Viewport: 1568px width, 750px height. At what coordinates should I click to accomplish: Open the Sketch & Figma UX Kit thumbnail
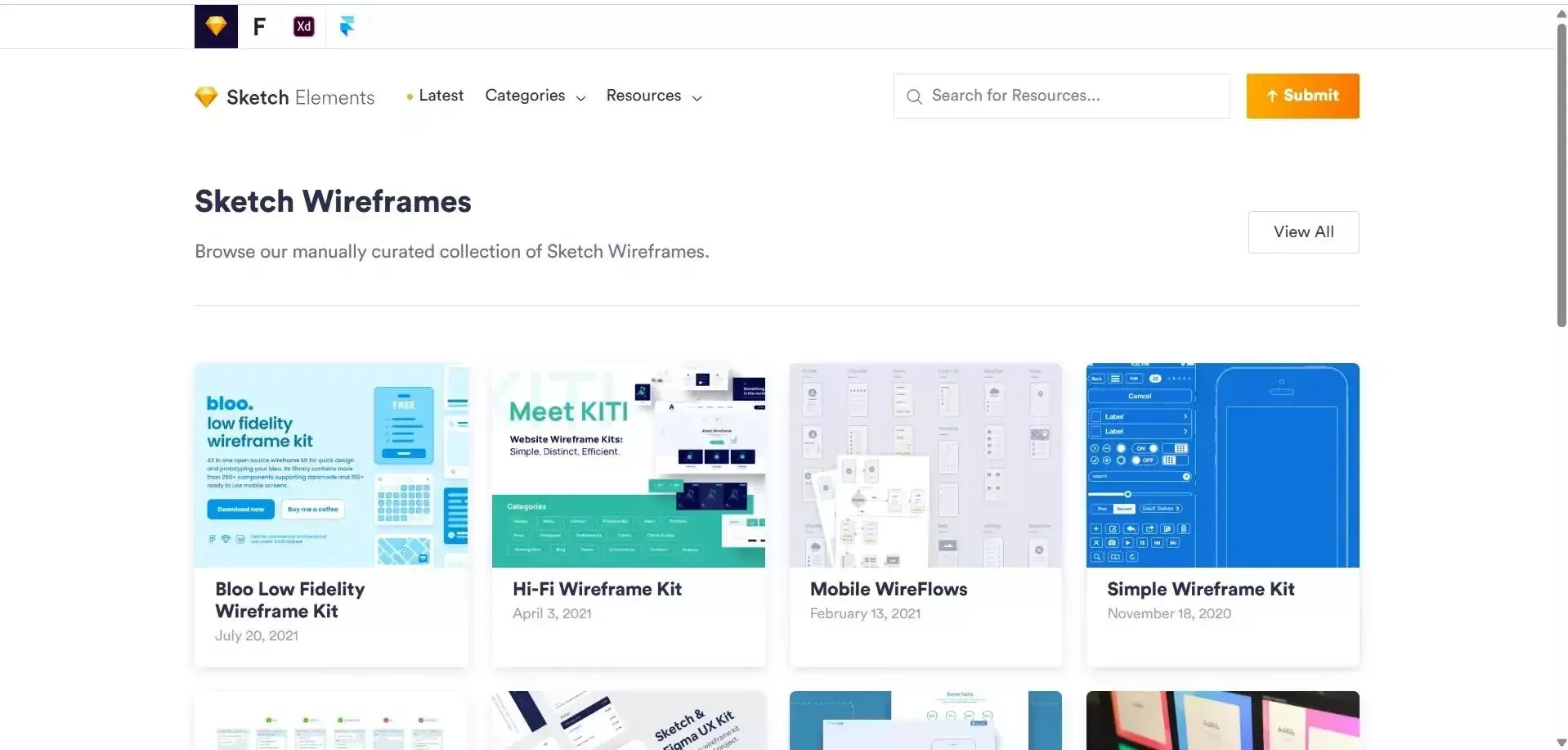tap(628, 721)
